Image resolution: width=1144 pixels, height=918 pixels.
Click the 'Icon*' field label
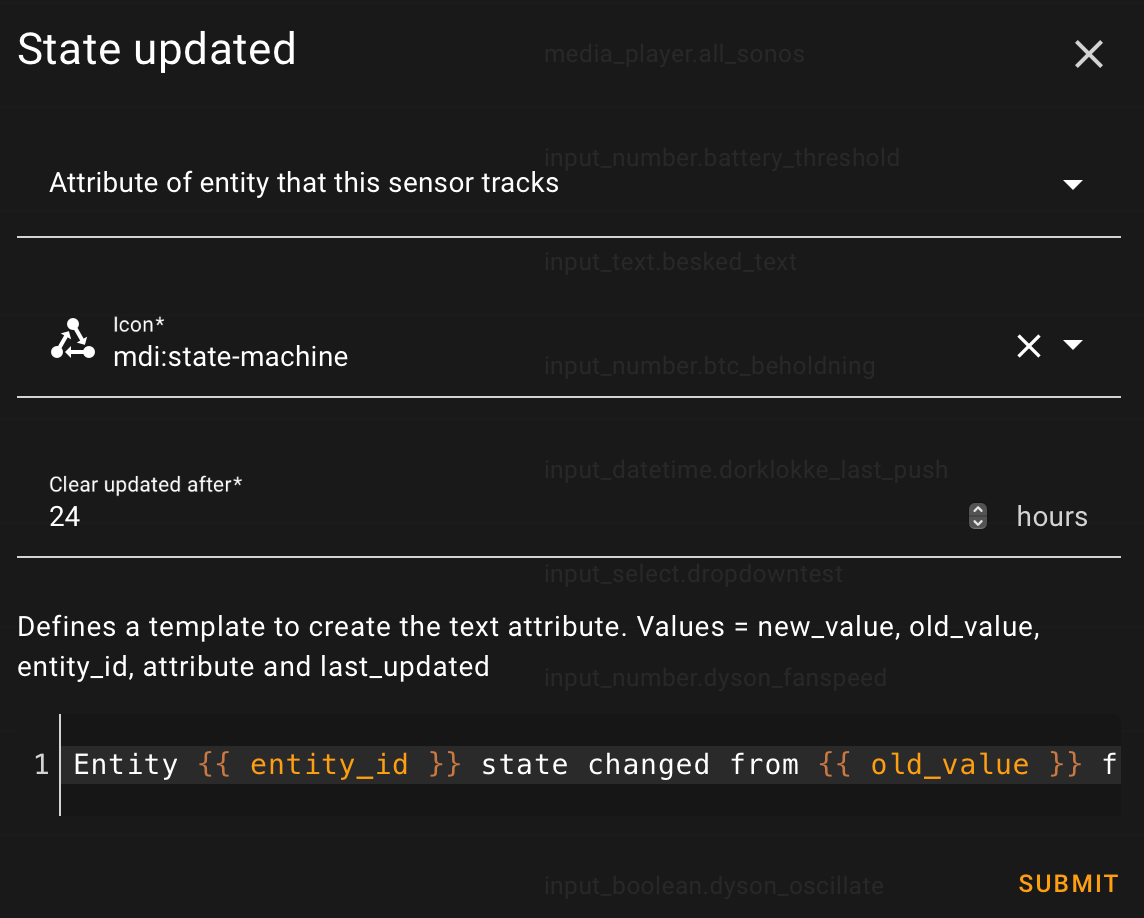[x=138, y=325]
